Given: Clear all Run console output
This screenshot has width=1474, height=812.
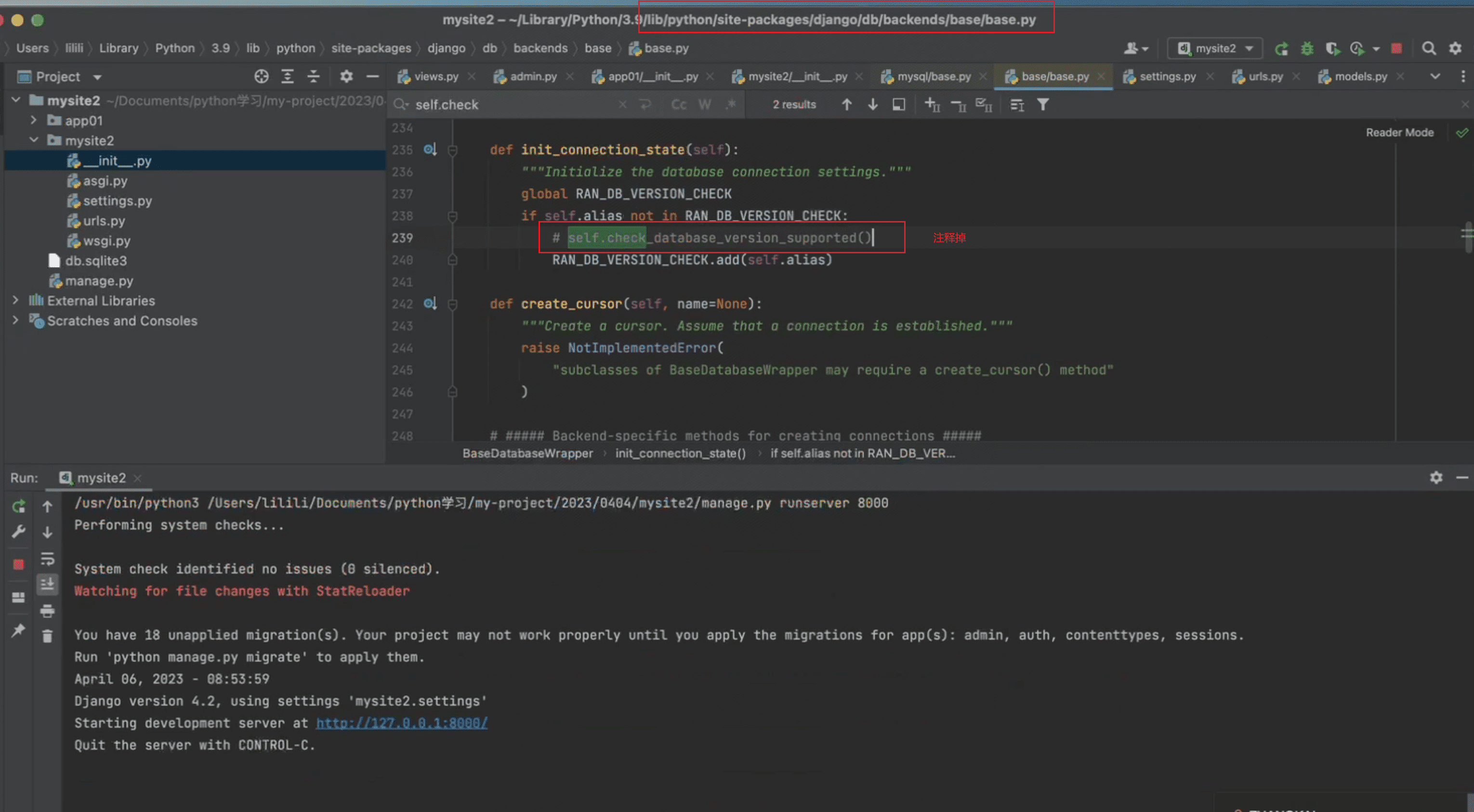Looking at the screenshot, I should (x=48, y=636).
